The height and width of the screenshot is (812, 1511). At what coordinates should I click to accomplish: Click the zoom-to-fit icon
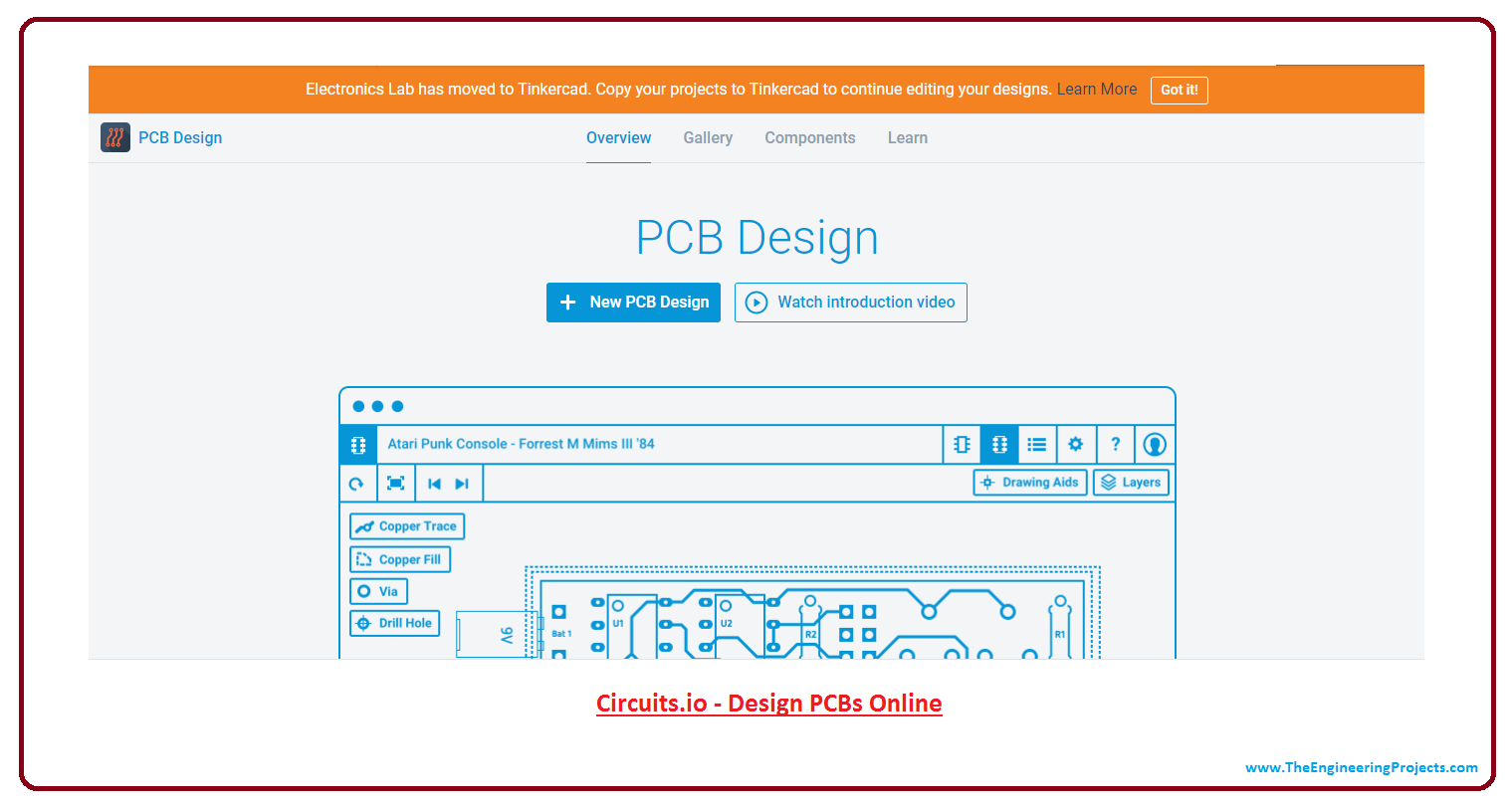(395, 484)
